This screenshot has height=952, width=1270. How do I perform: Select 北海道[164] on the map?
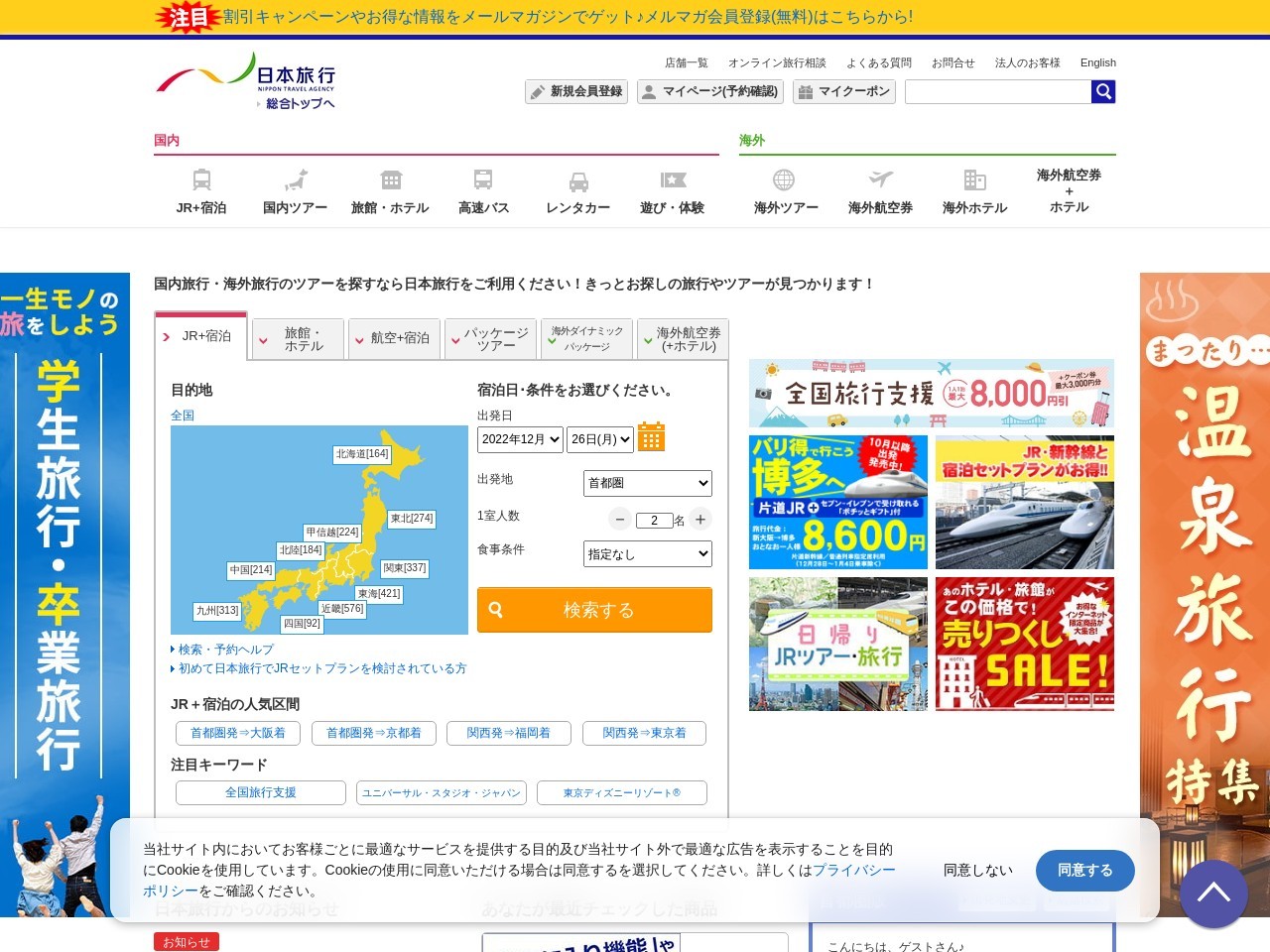coord(362,454)
